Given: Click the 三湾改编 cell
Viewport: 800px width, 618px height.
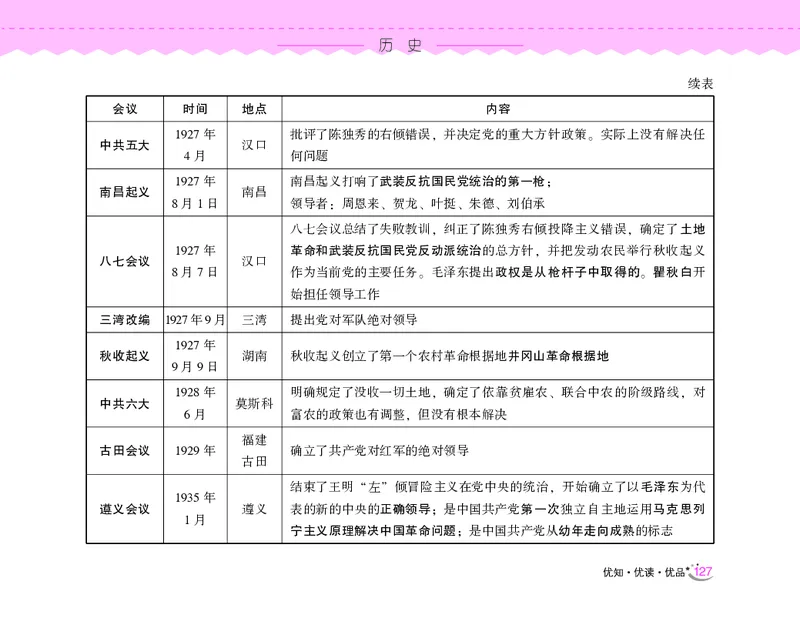Looking at the screenshot, I should pos(126,318).
